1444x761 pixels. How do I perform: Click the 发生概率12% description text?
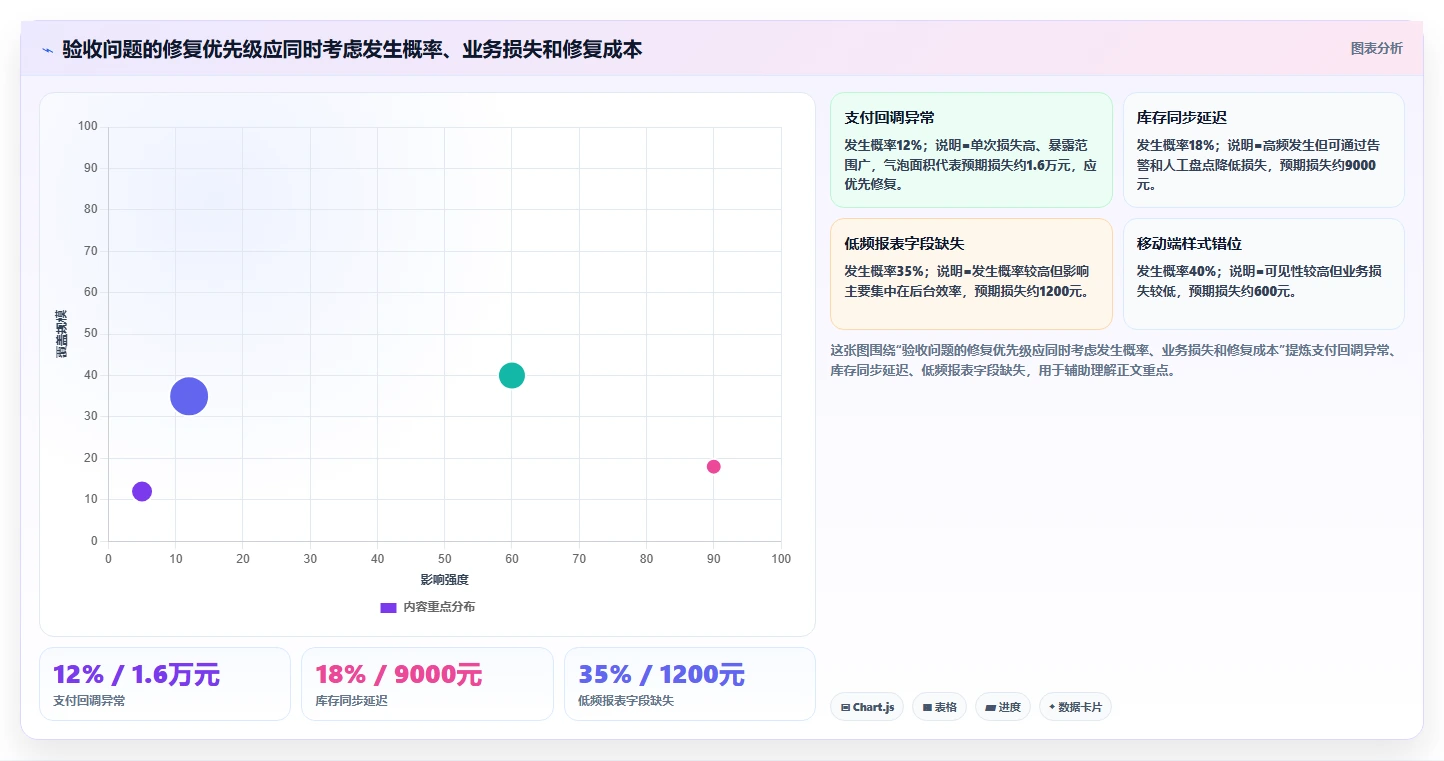coord(971,165)
